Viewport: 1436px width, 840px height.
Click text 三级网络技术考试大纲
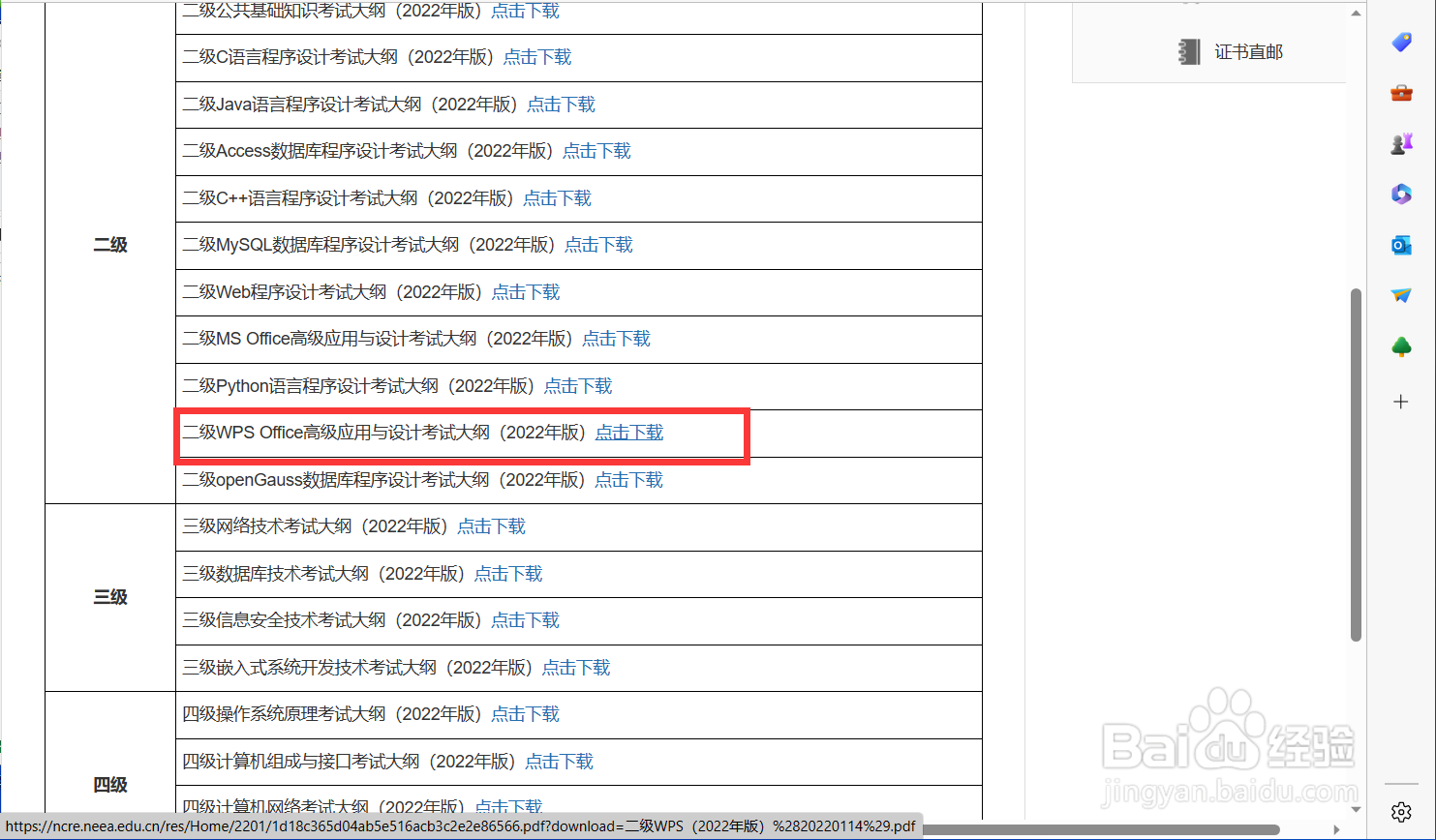(267, 526)
